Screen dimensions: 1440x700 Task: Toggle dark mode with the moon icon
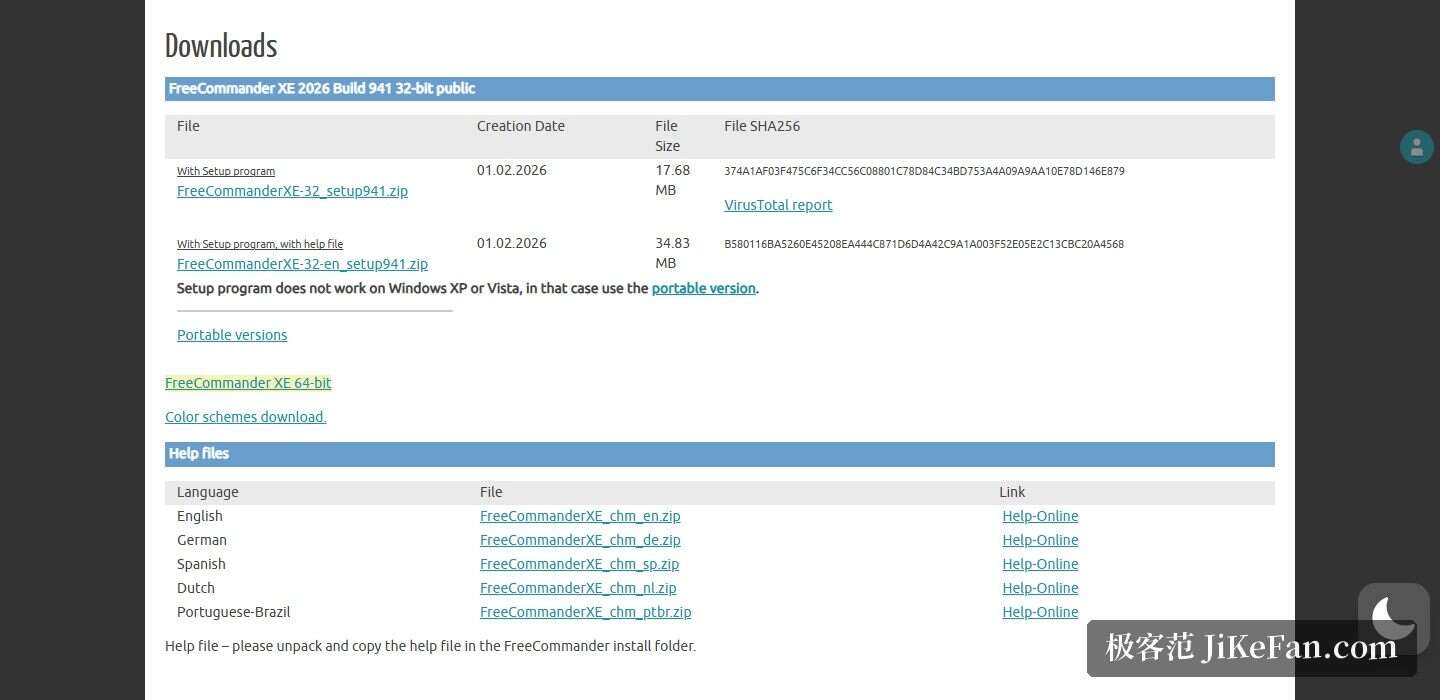pos(1394,618)
